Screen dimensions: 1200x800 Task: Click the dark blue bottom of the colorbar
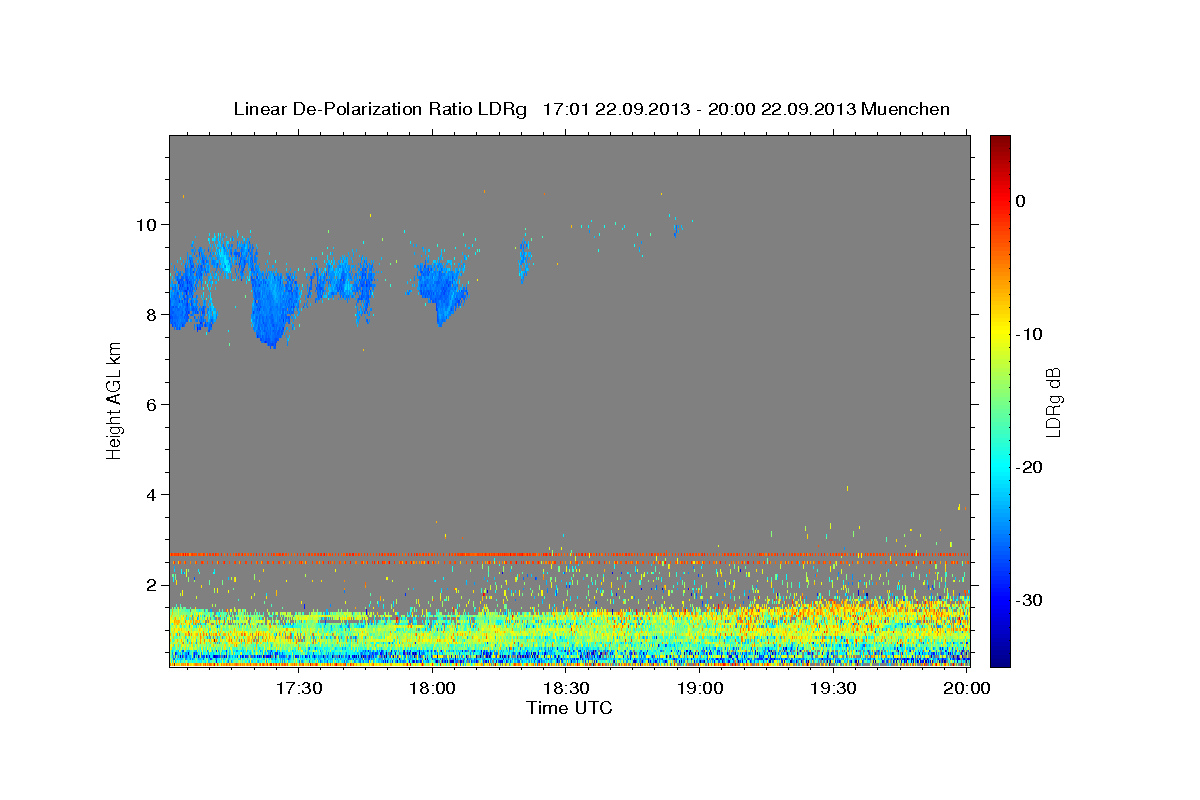1000,658
